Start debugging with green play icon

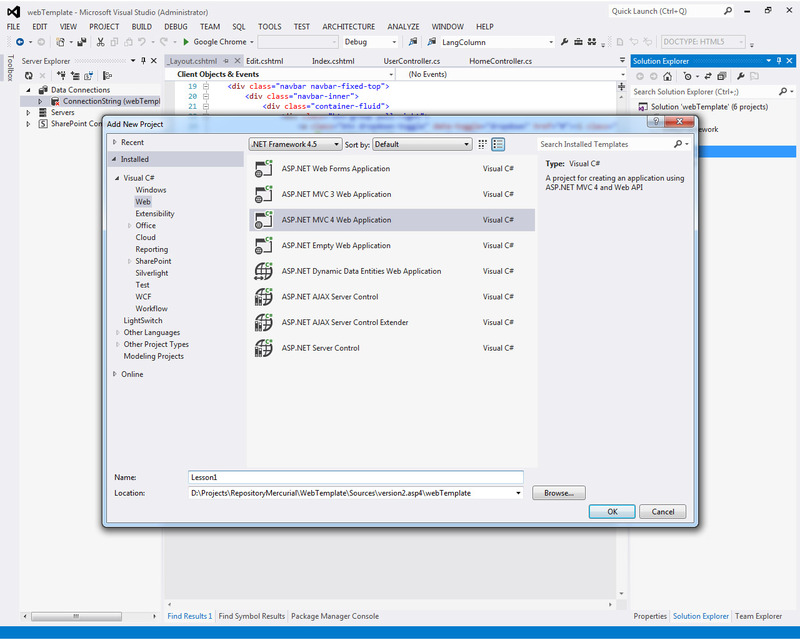pyautogui.click(x=186, y=42)
